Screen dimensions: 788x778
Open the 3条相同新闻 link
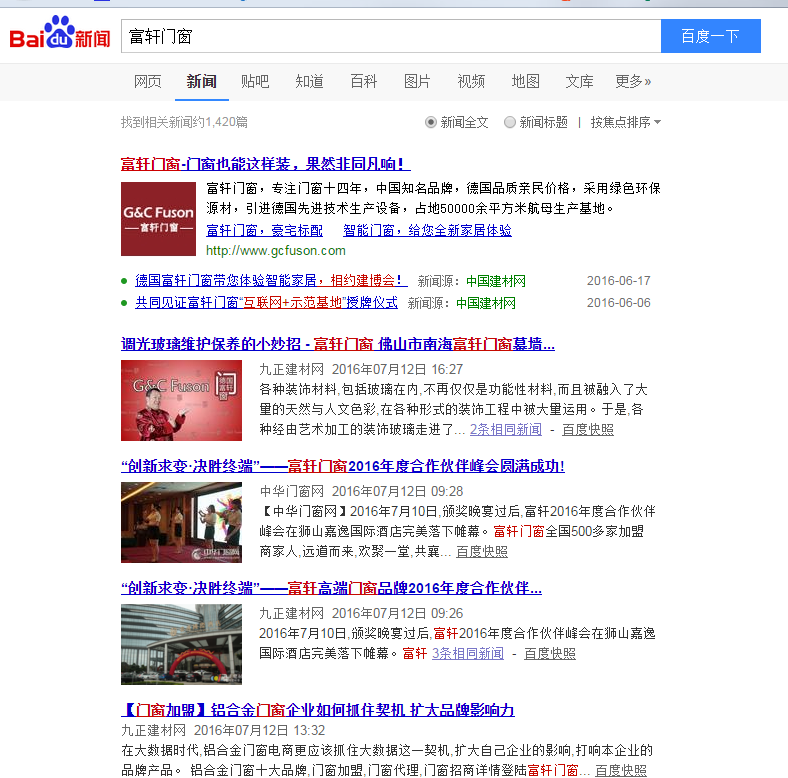pyautogui.click(x=468, y=653)
